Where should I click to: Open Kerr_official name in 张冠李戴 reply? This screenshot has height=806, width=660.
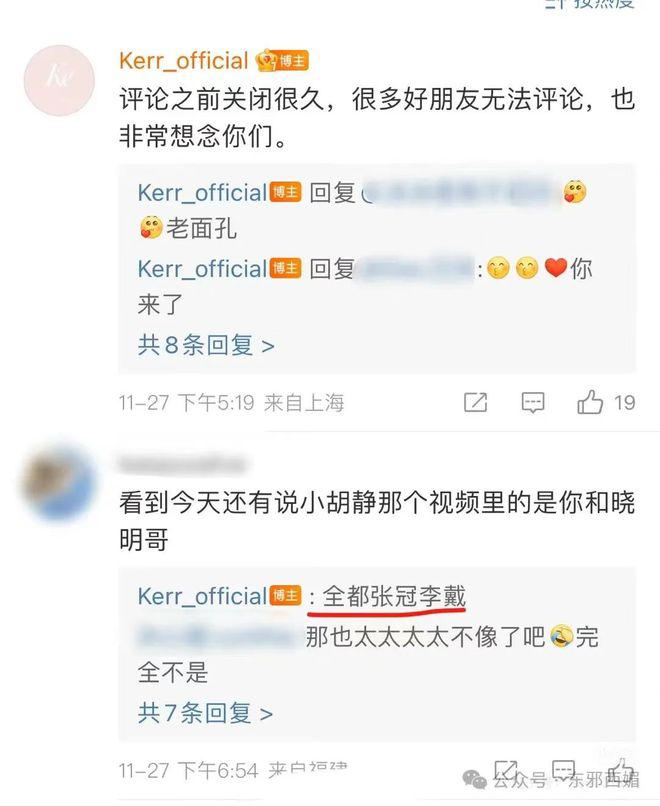tap(202, 596)
